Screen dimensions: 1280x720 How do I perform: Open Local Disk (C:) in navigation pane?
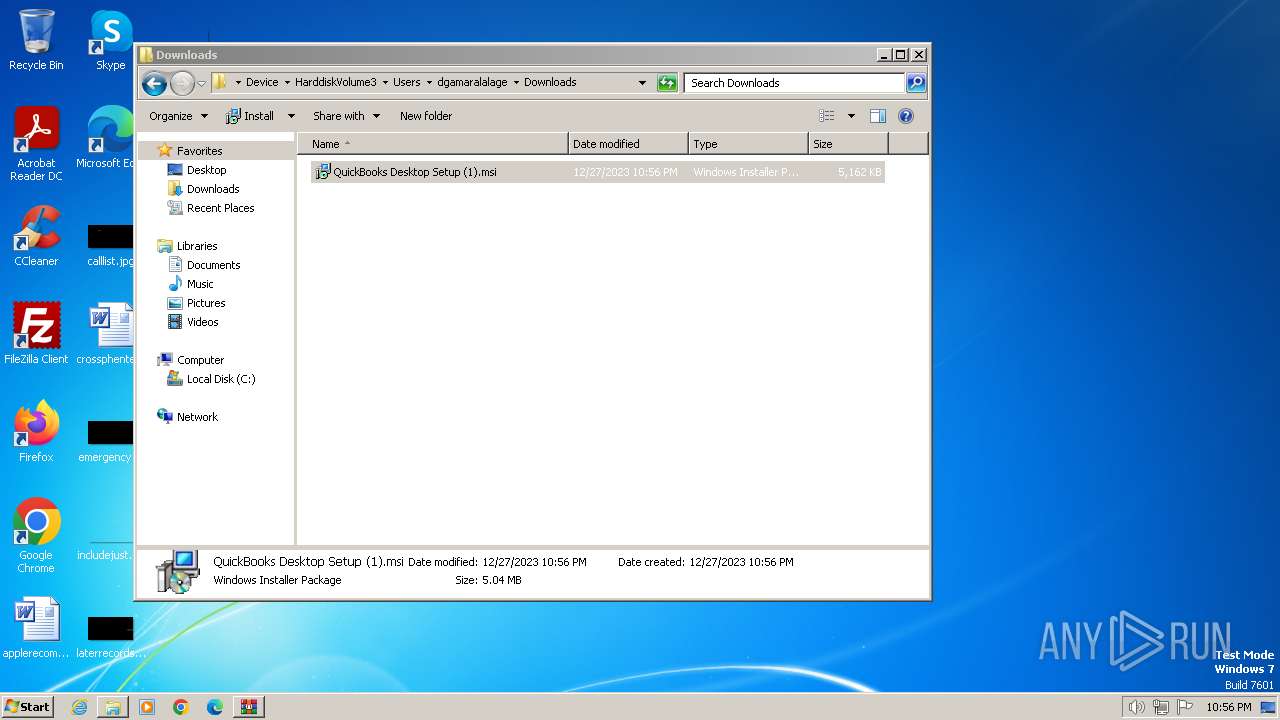(x=221, y=379)
